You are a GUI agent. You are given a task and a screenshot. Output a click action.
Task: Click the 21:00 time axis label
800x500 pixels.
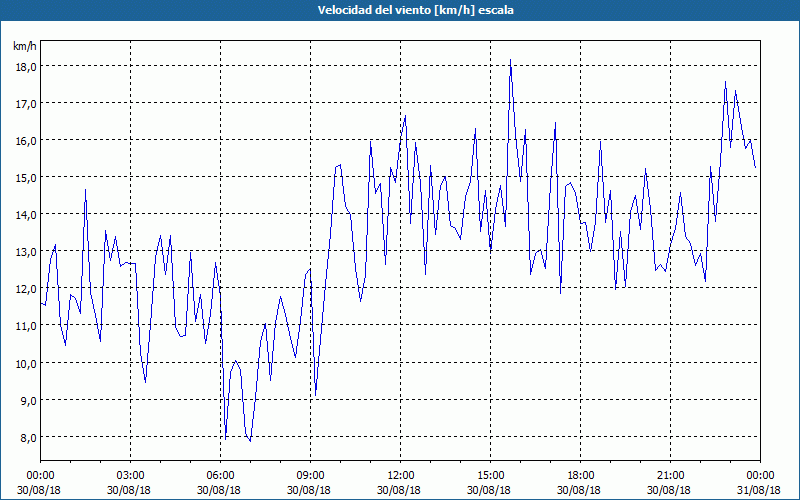pos(670,476)
